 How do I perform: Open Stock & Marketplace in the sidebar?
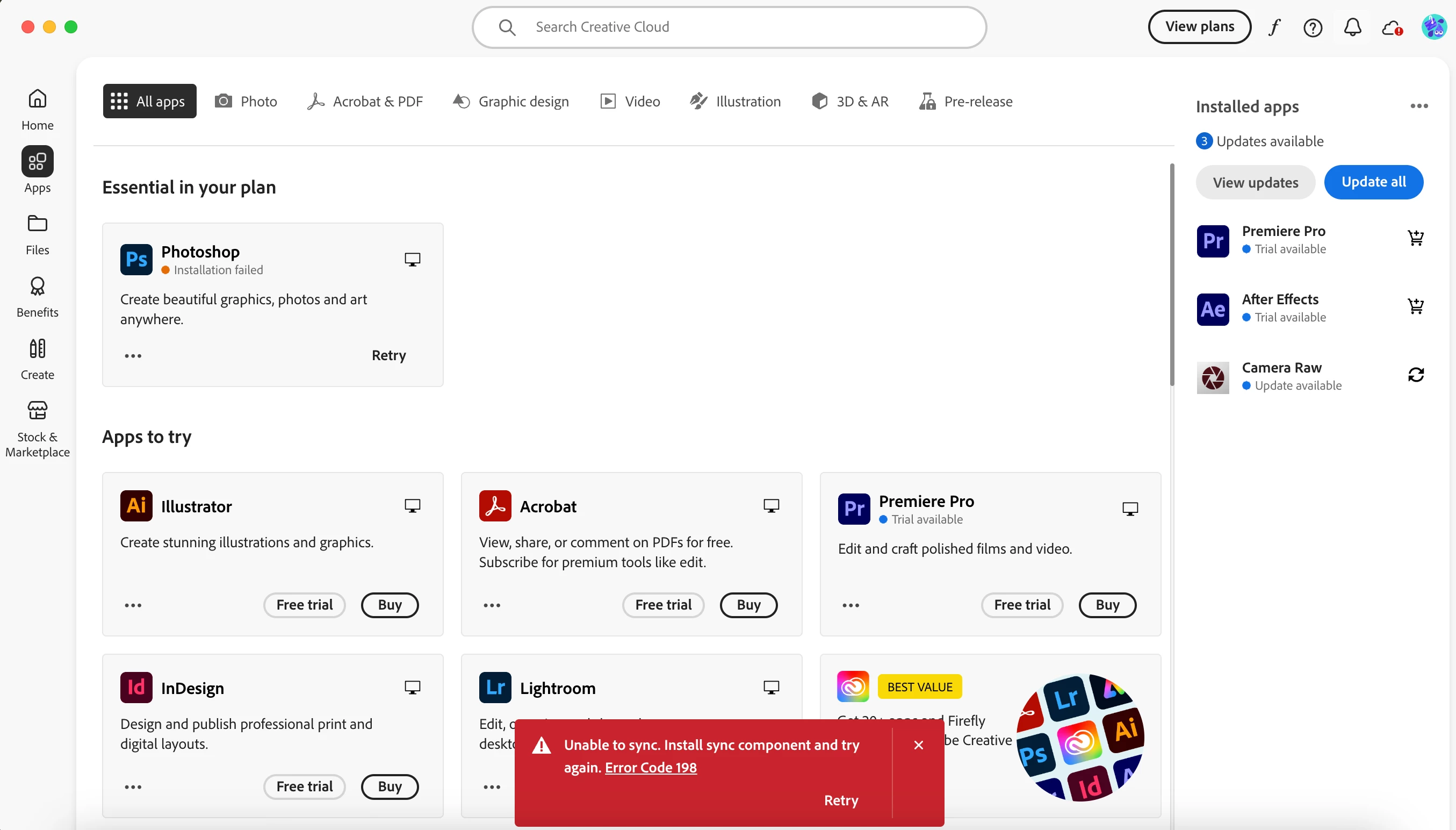[38, 428]
